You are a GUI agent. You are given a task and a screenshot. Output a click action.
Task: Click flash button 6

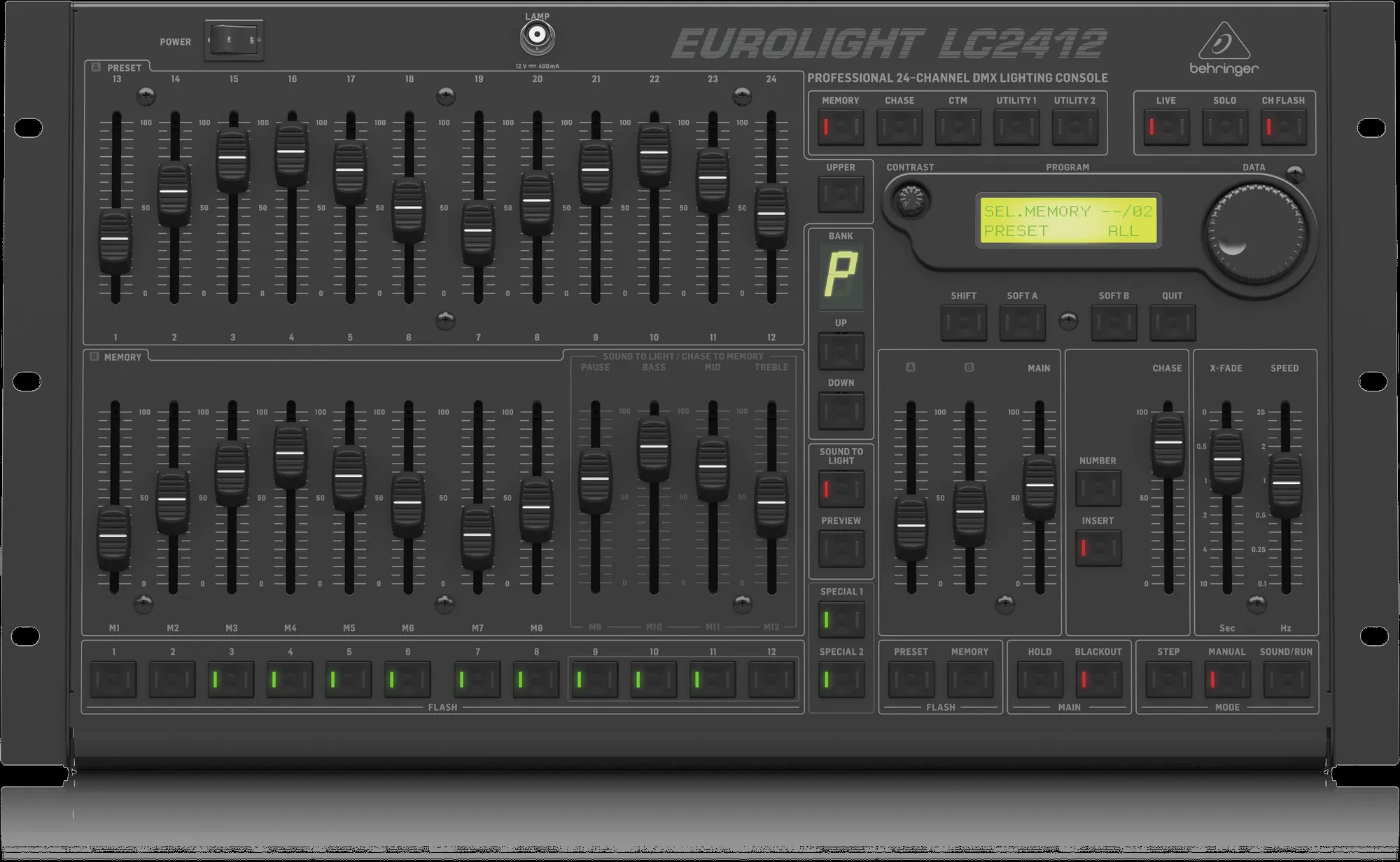pos(407,679)
